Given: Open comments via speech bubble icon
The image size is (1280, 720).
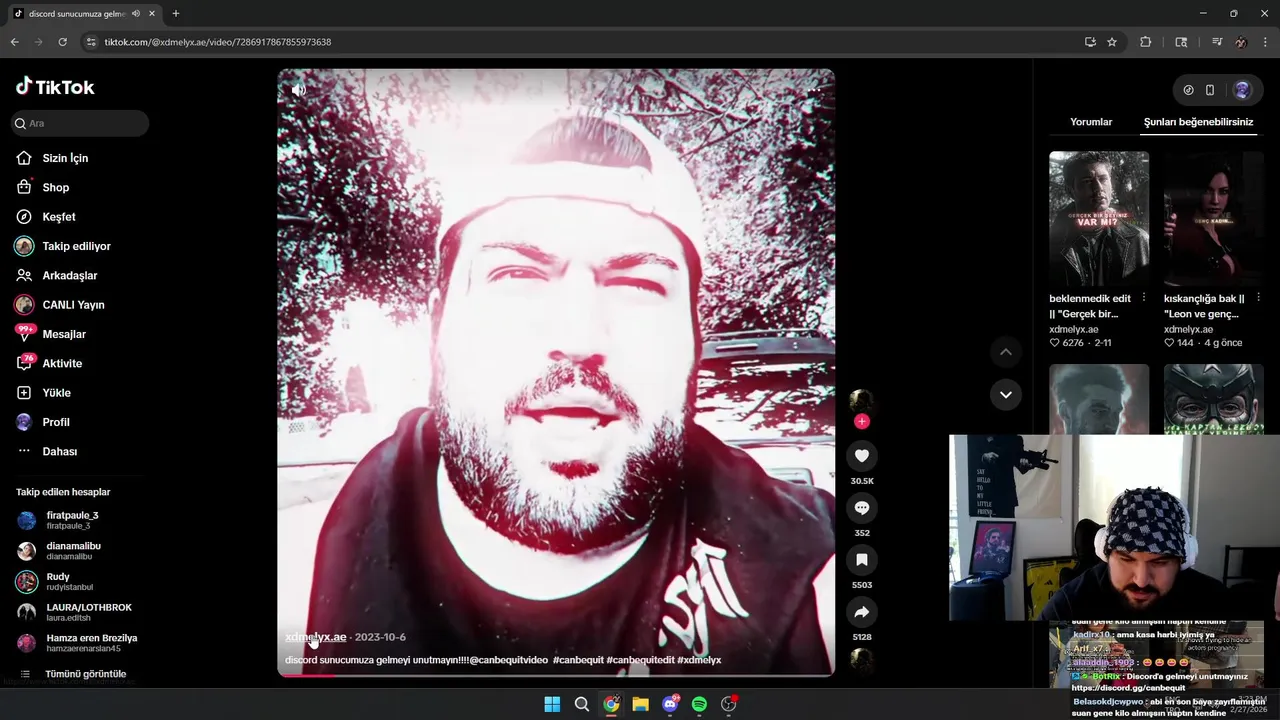Looking at the screenshot, I should [862, 508].
